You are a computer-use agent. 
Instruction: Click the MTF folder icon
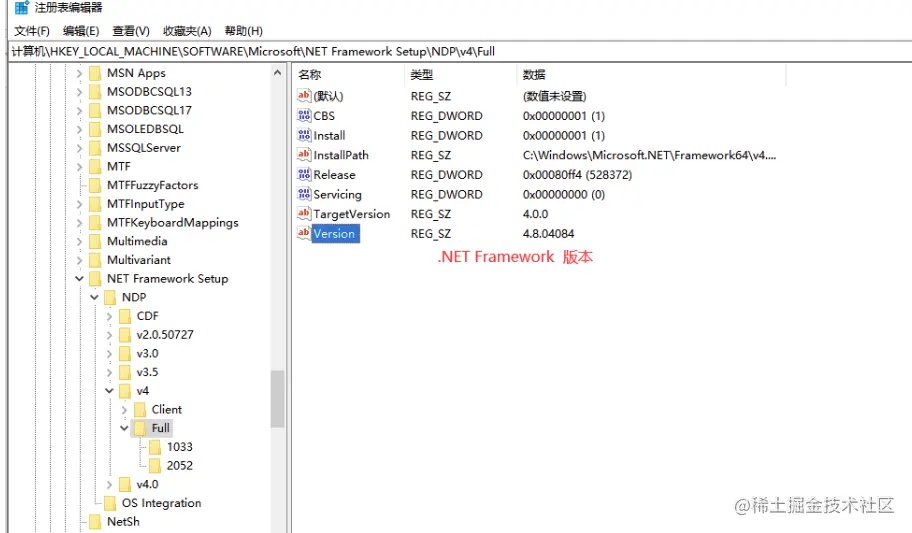[x=95, y=166]
